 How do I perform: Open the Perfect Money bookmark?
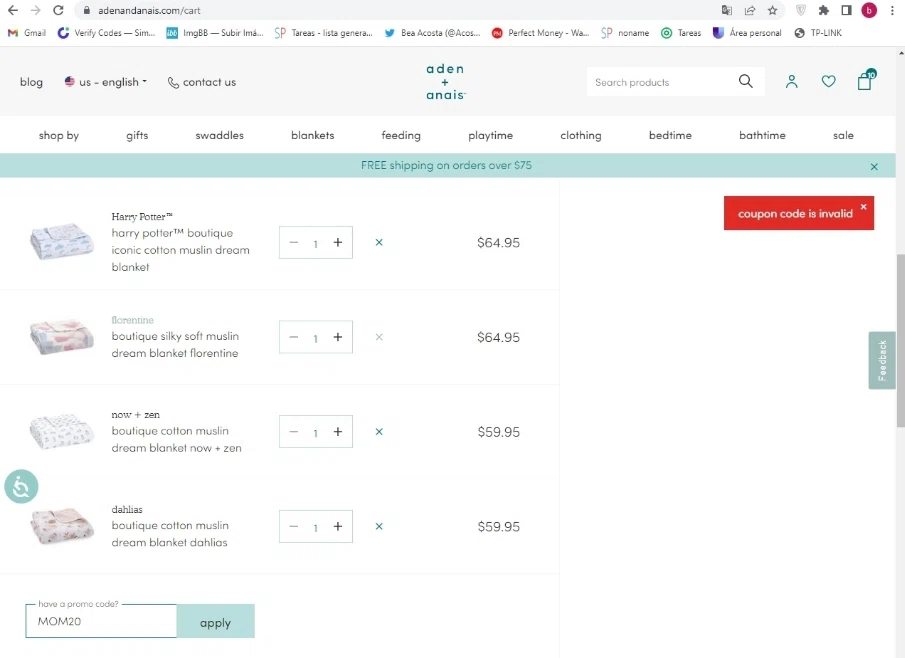tap(540, 33)
